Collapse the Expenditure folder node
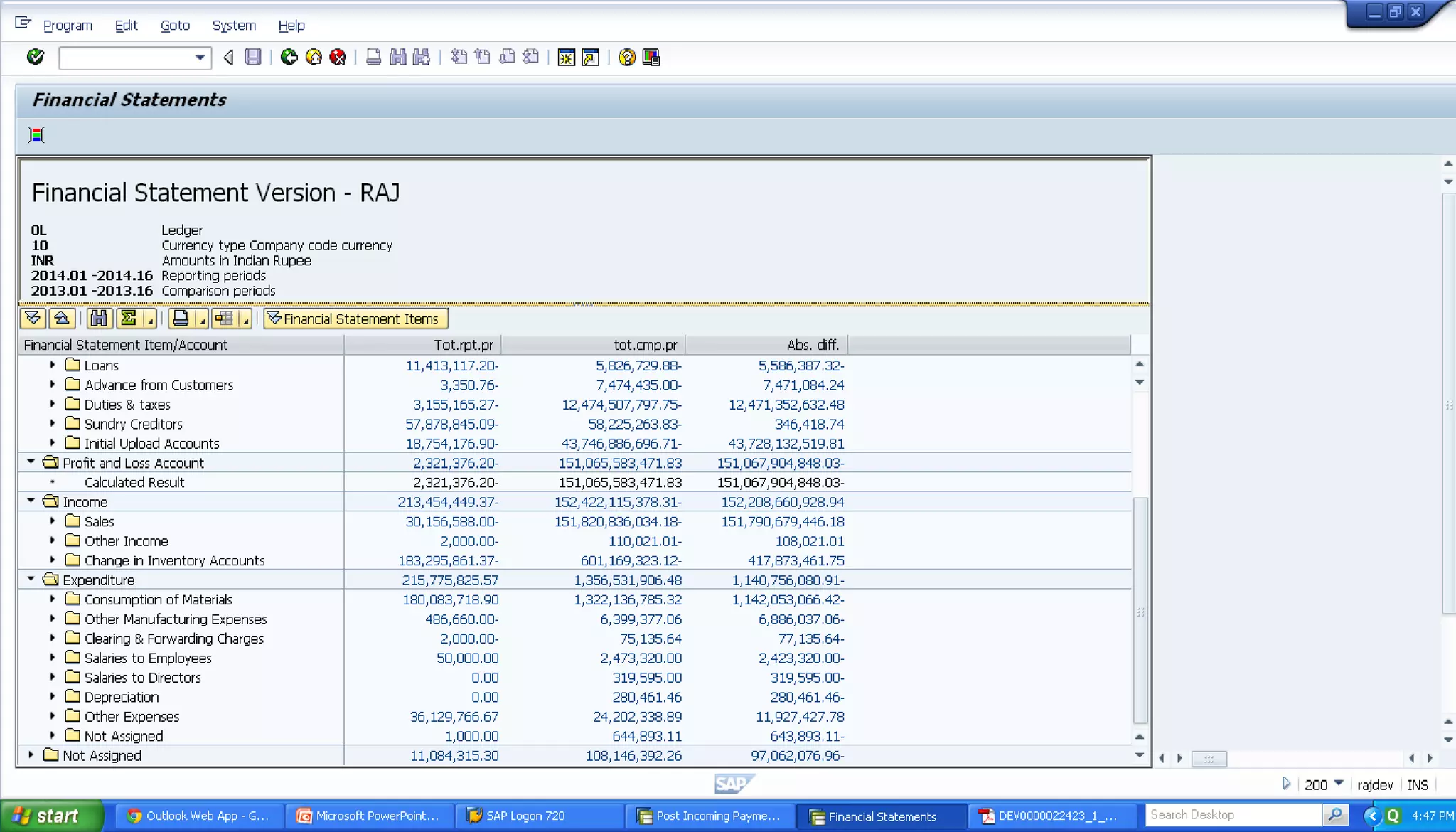Viewport: 1456px width, 832px height. click(31, 580)
